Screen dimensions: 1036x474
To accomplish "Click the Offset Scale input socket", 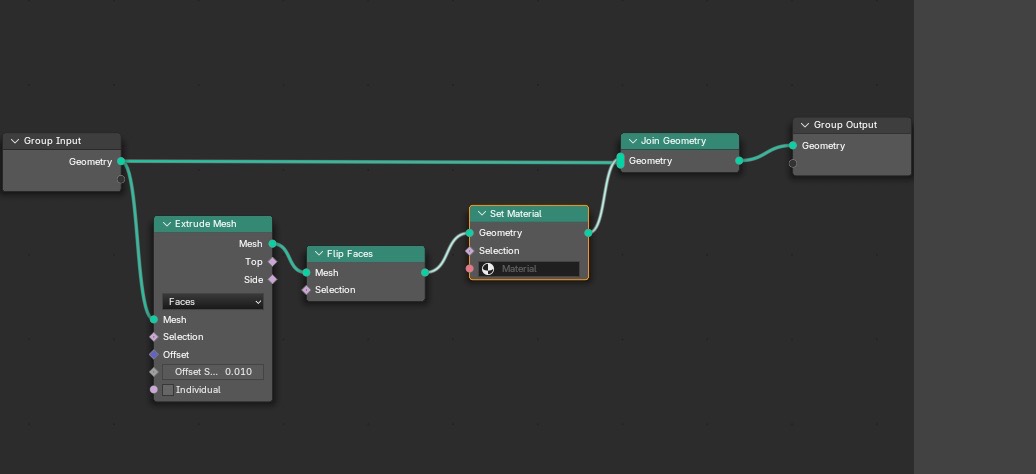I will (154, 372).
